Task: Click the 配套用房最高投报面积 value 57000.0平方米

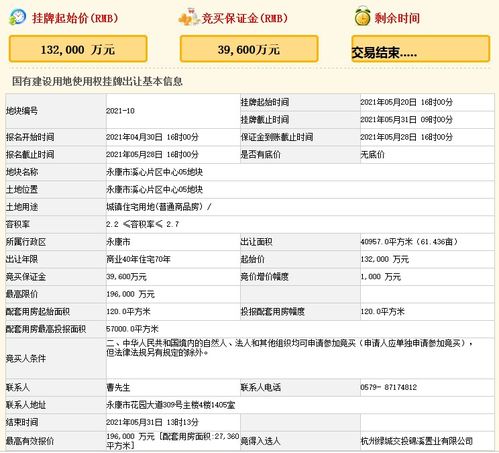Action: pyautogui.click(x=132, y=329)
